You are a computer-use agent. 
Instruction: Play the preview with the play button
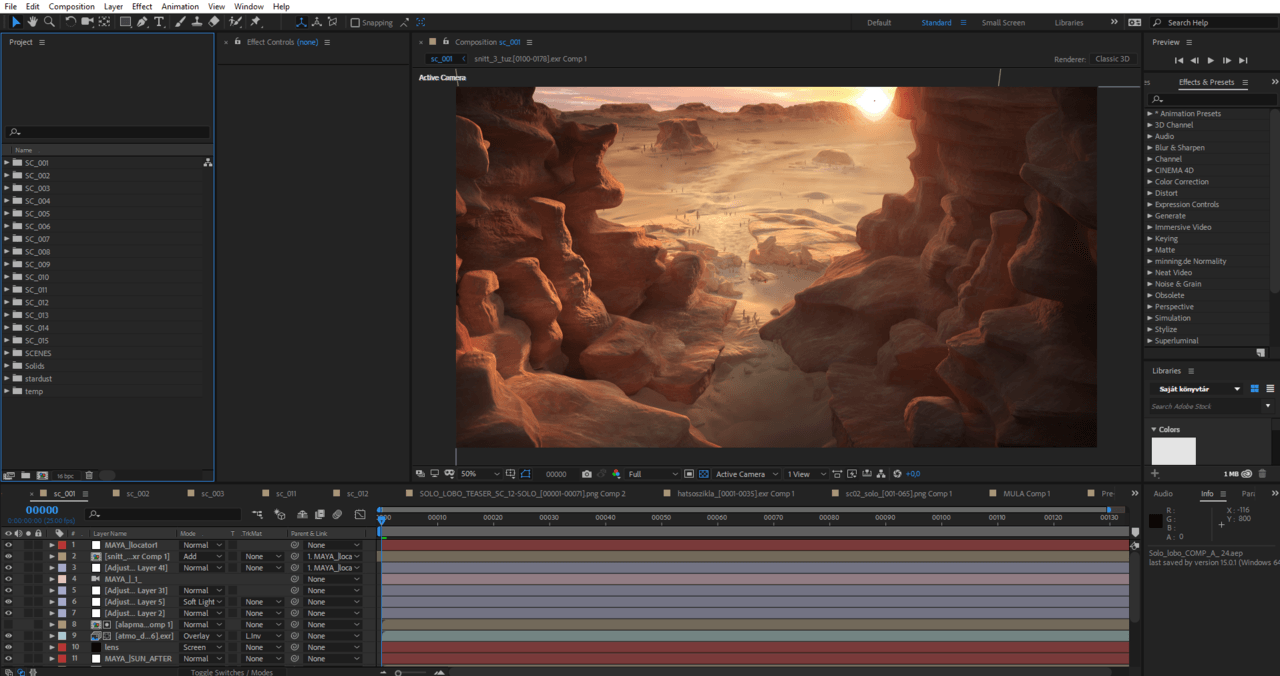coord(1211,60)
